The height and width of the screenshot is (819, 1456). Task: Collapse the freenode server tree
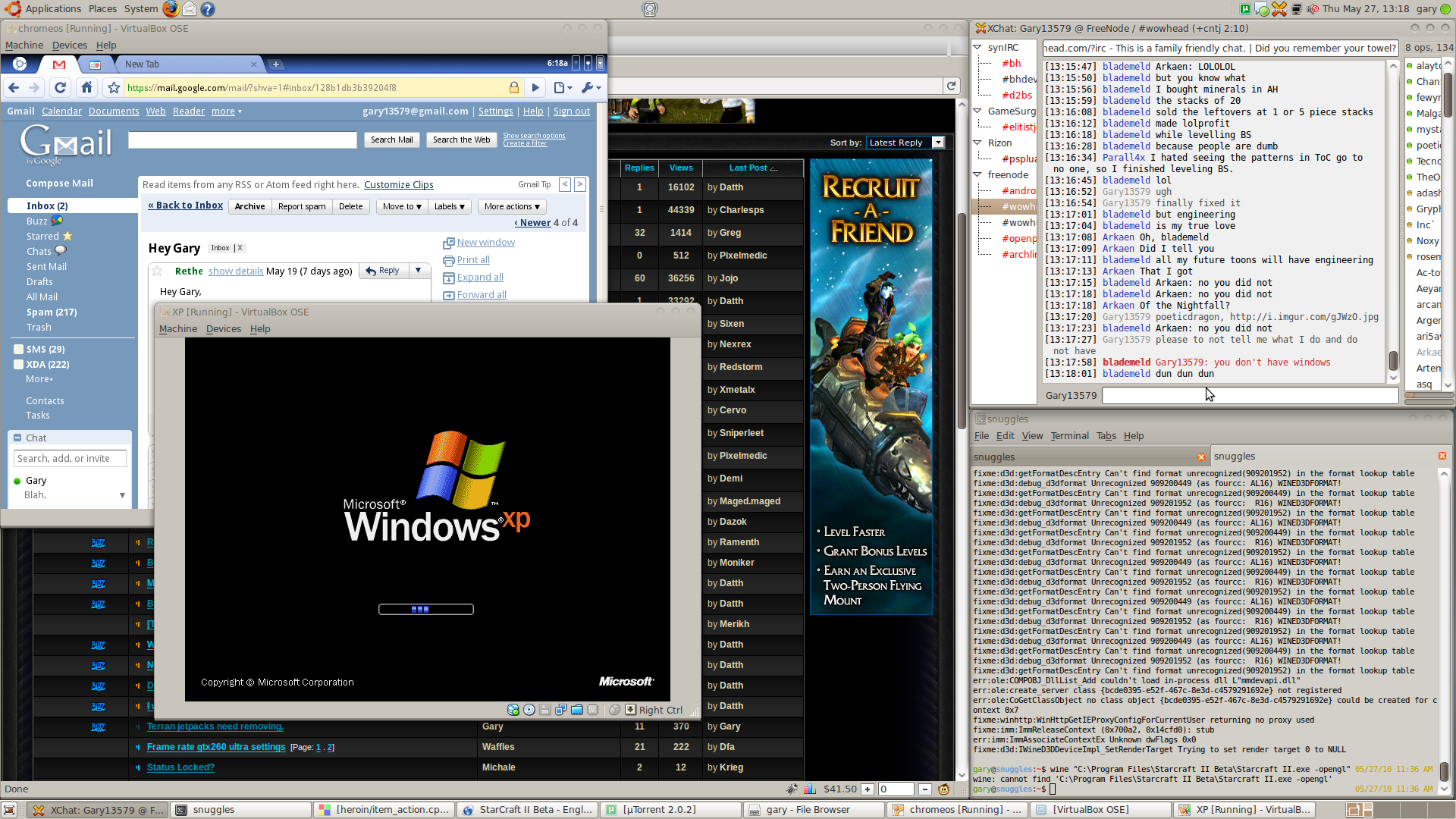pyautogui.click(x=977, y=174)
